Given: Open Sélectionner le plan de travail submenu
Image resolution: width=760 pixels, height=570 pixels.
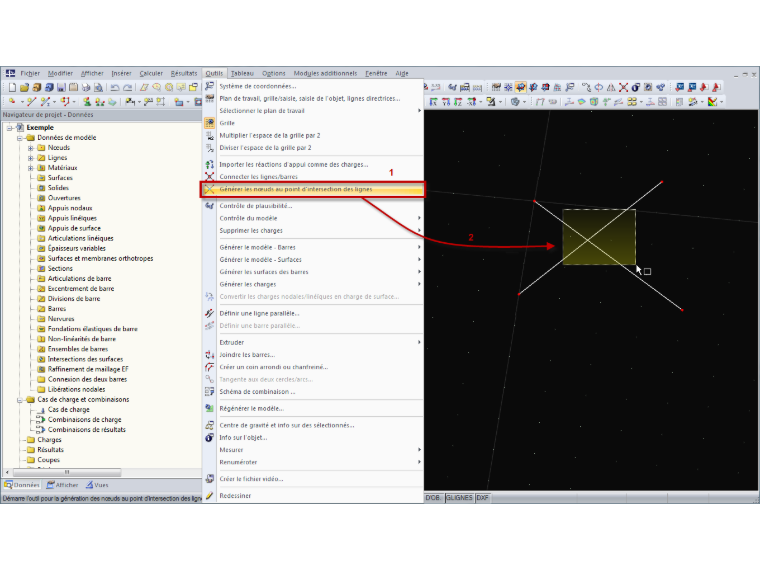Looking at the screenshot, I should click(313, 111).
